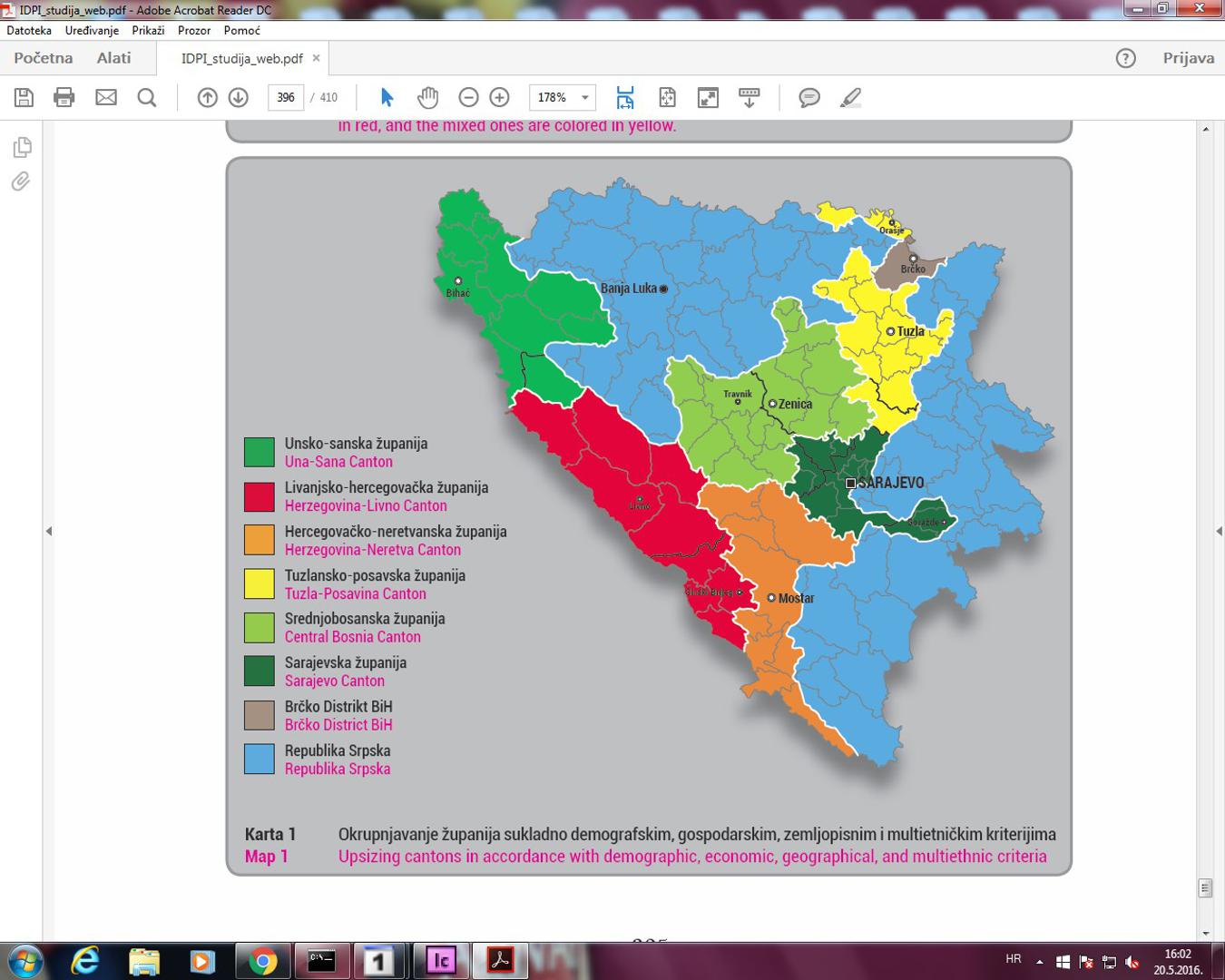Expand the right tools pane
The height and width of the screenshot is (980, 1225).
[x=1219, y=531]
